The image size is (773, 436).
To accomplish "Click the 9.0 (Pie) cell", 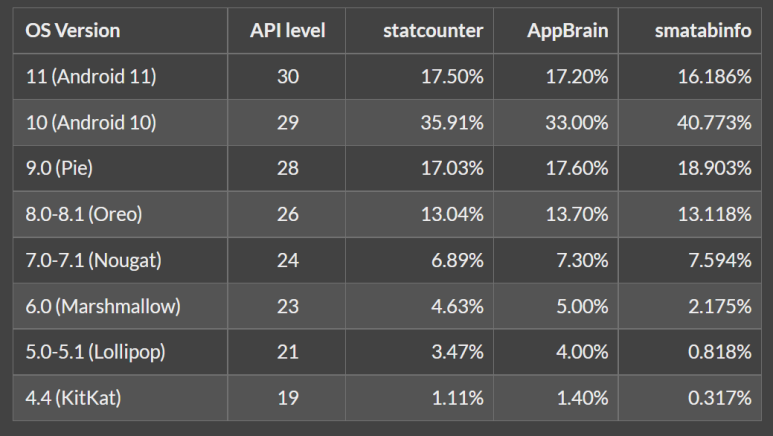I will [59, 168].
